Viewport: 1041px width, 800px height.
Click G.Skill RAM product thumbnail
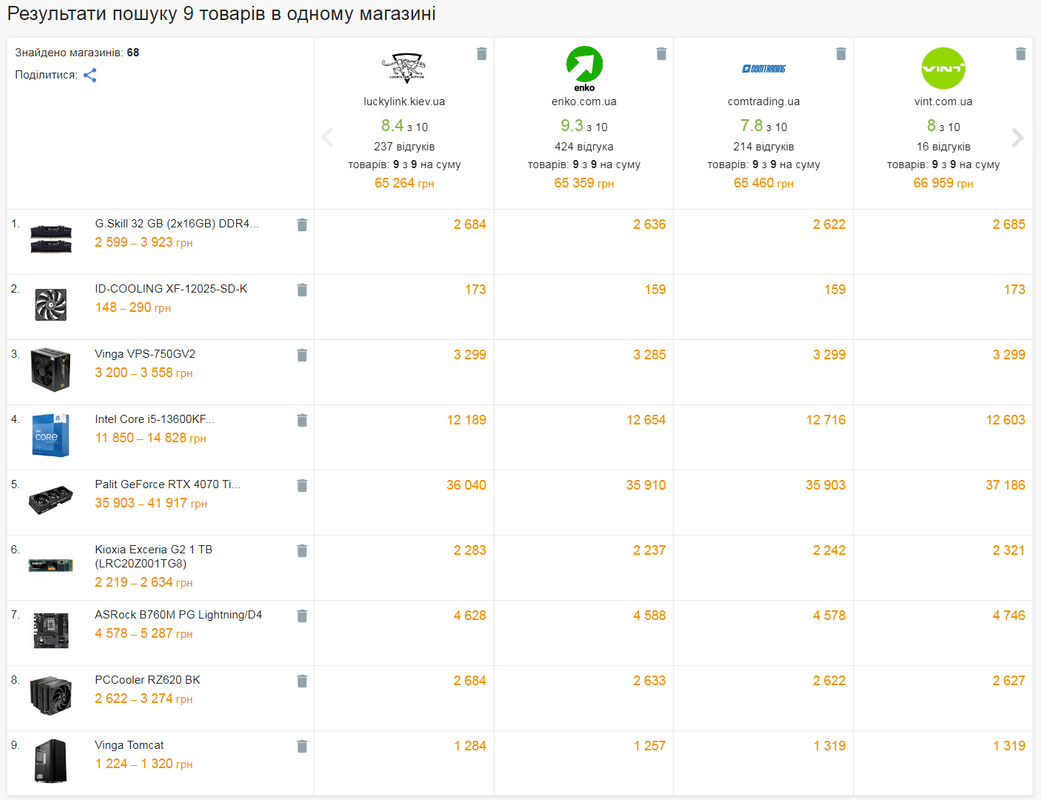[x=51, y=239]
